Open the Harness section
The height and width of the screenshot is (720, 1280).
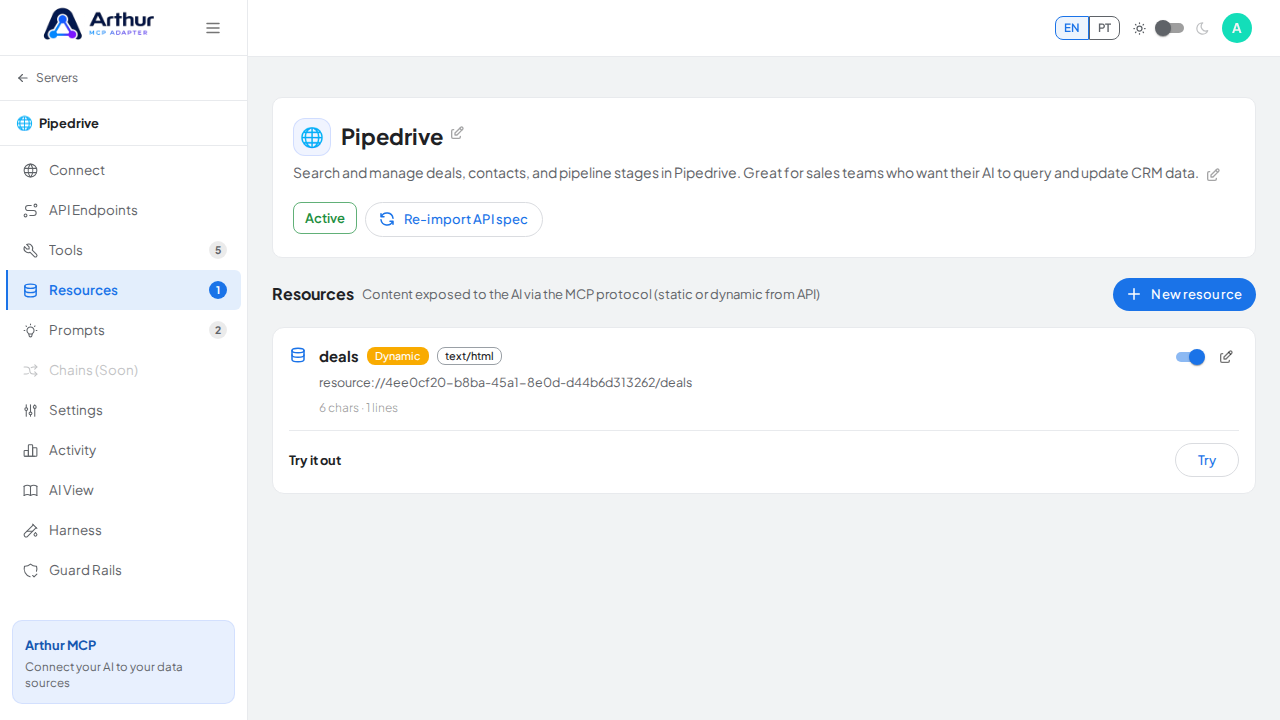pyautogui.click(x=124, y=530)
